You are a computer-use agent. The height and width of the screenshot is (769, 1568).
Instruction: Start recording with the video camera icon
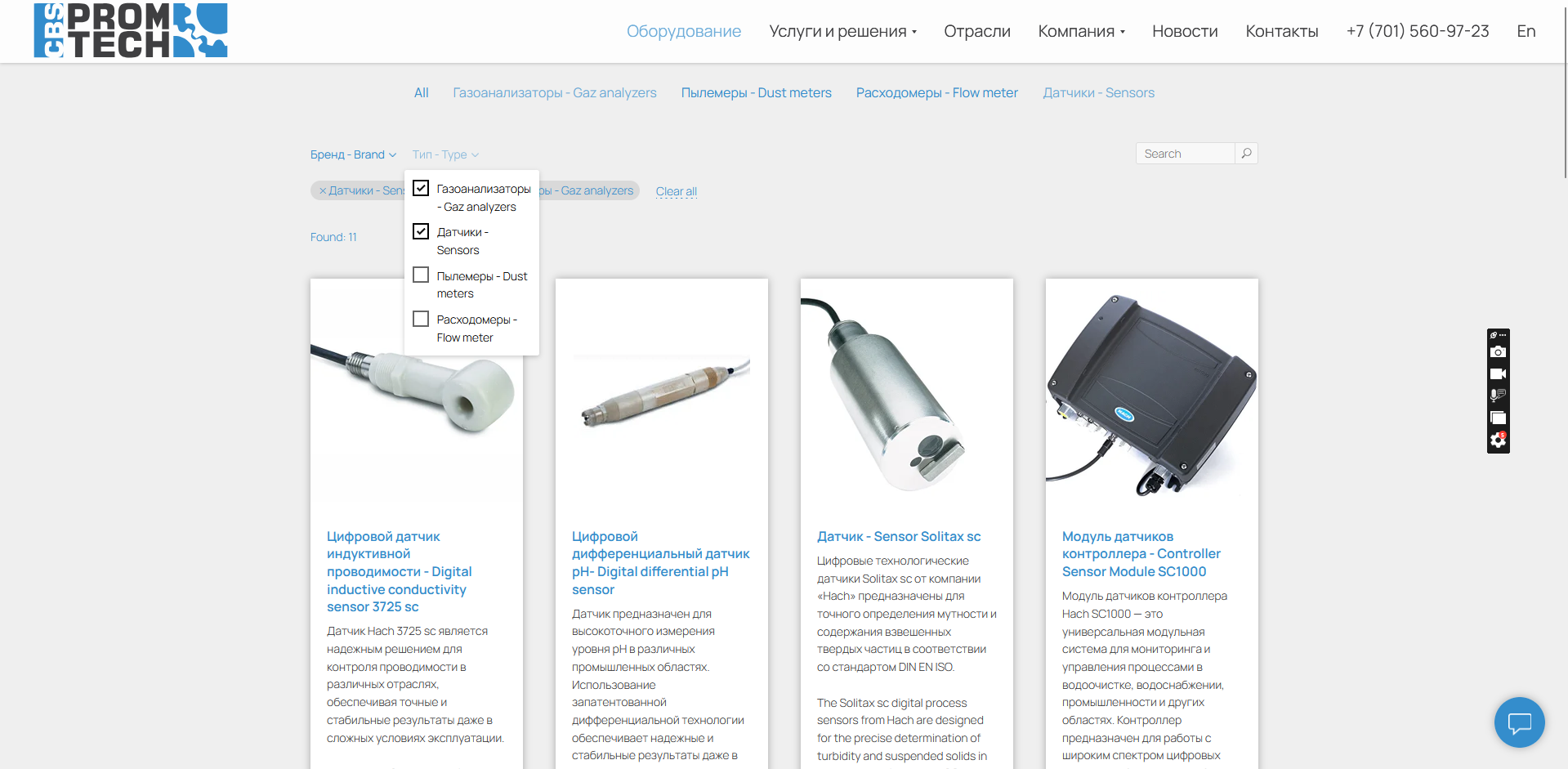1498,373
